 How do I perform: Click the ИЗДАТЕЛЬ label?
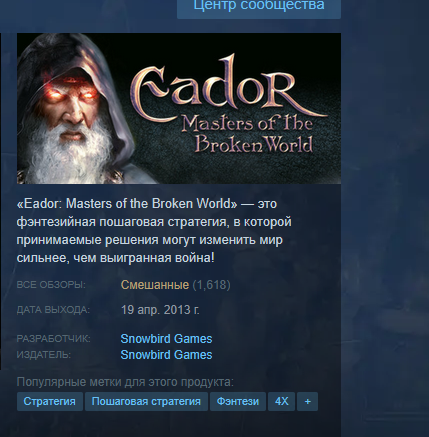pyautogui.click(x=44, y=355)
